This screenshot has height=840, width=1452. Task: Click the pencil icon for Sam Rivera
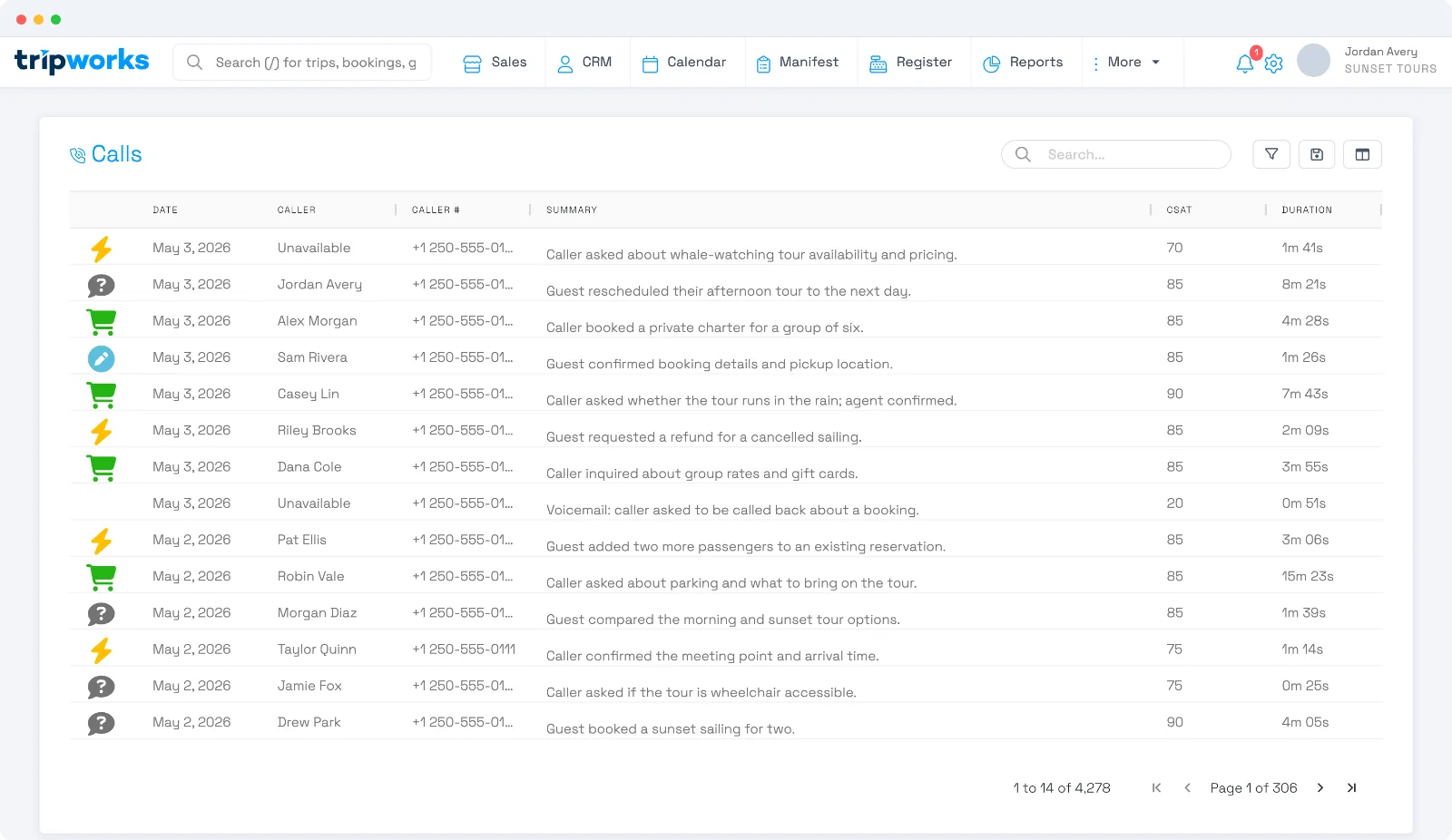[102, 358]
